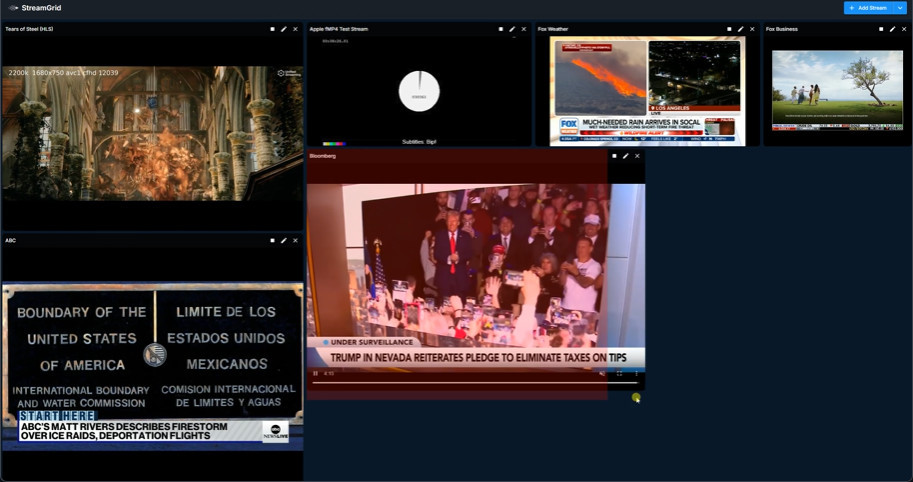Remove the ABC stream tile

pos(295,240)
